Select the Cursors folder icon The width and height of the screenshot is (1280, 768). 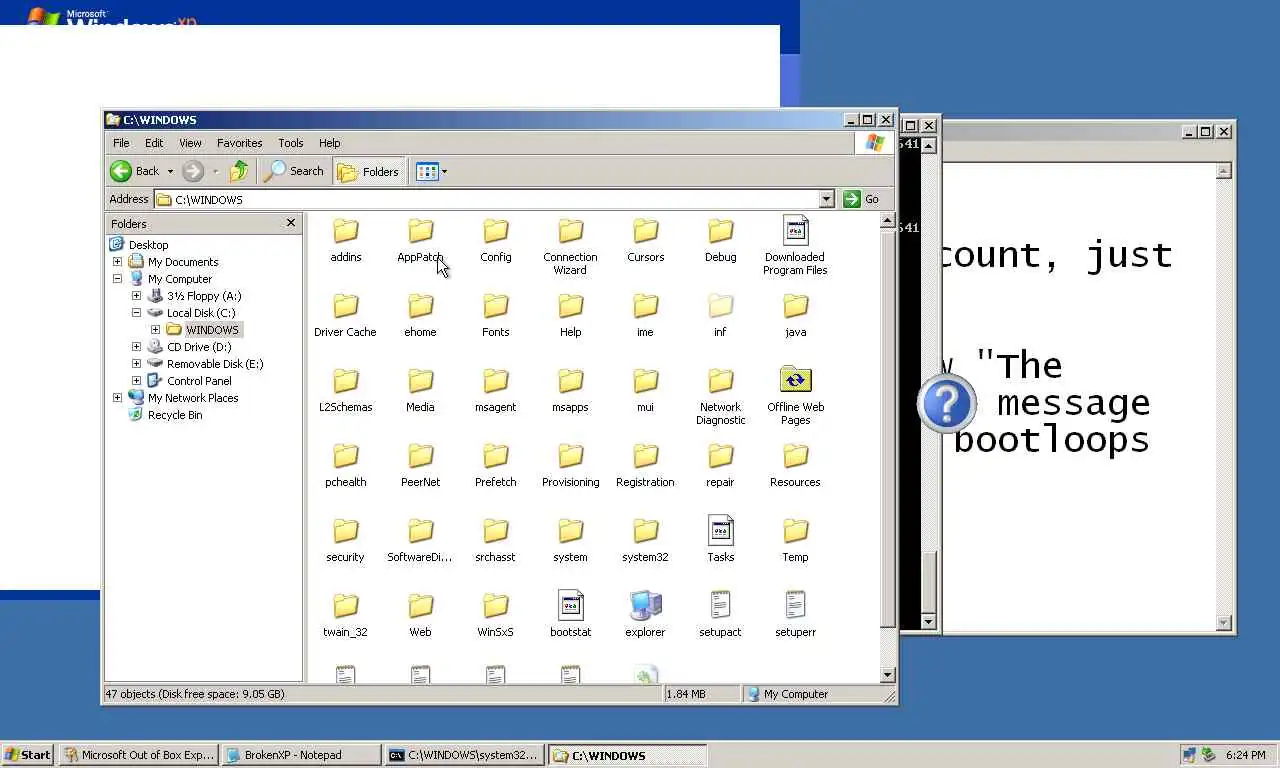tap(646, 231)
